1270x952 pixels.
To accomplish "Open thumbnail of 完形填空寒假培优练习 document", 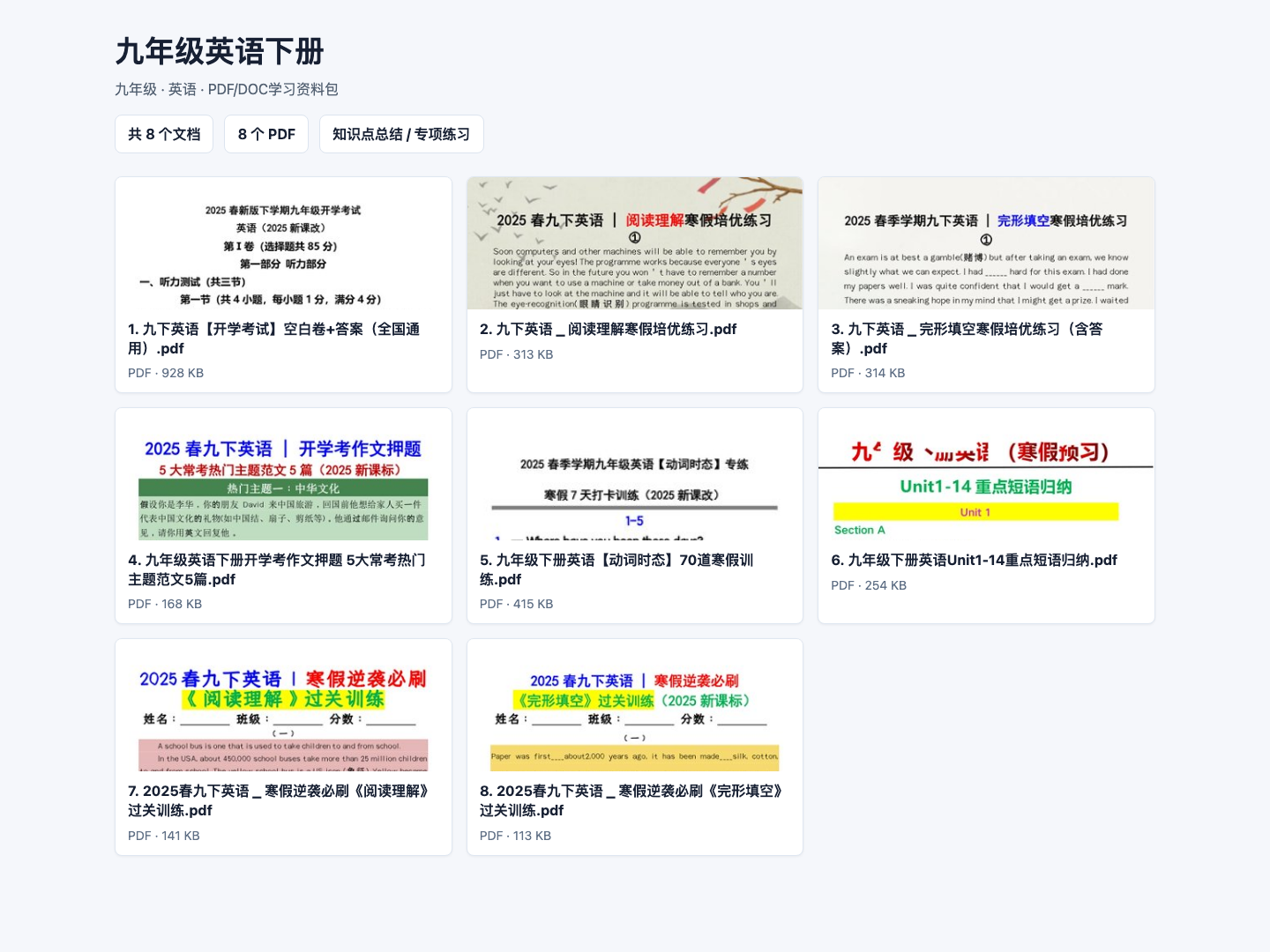I will point(986,243).
